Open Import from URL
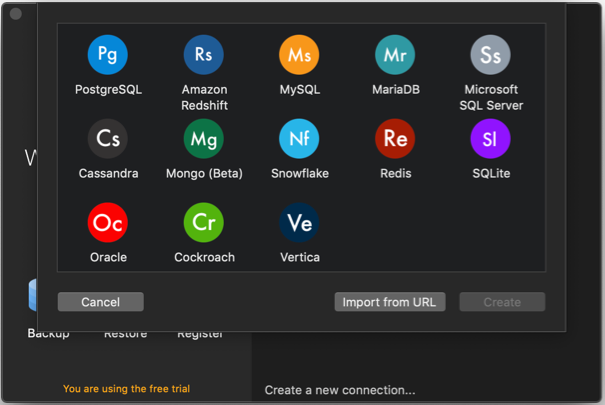Screen dimensions: 605x405 click(x=390, y=302)
